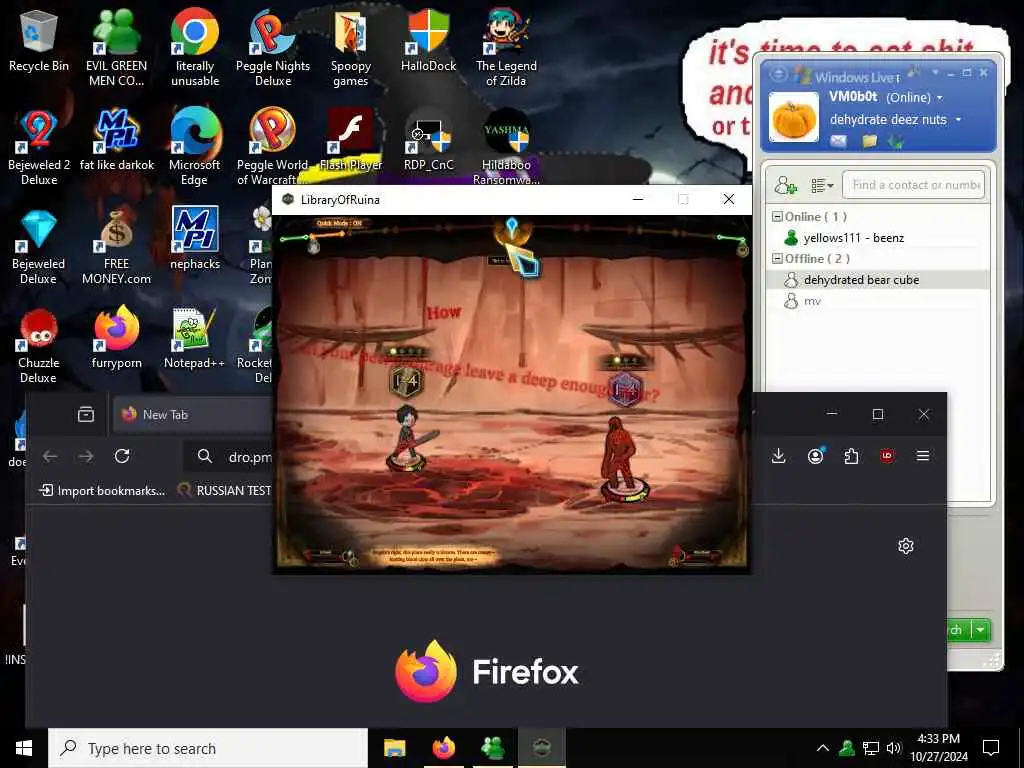
Task: Open Firefox hamburger application menu
Action: (923, 456)
